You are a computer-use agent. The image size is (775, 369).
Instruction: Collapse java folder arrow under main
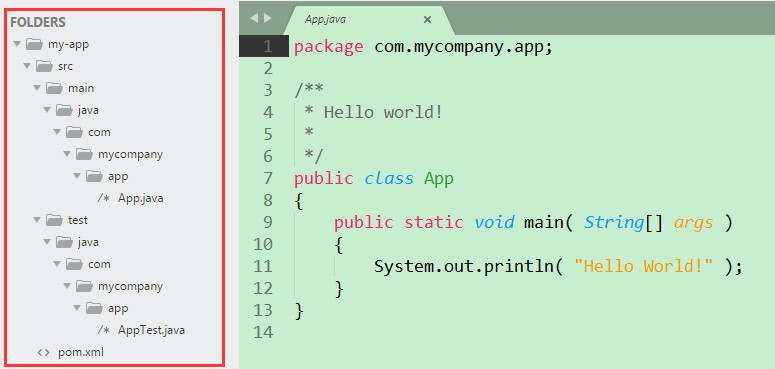point(47,110)
